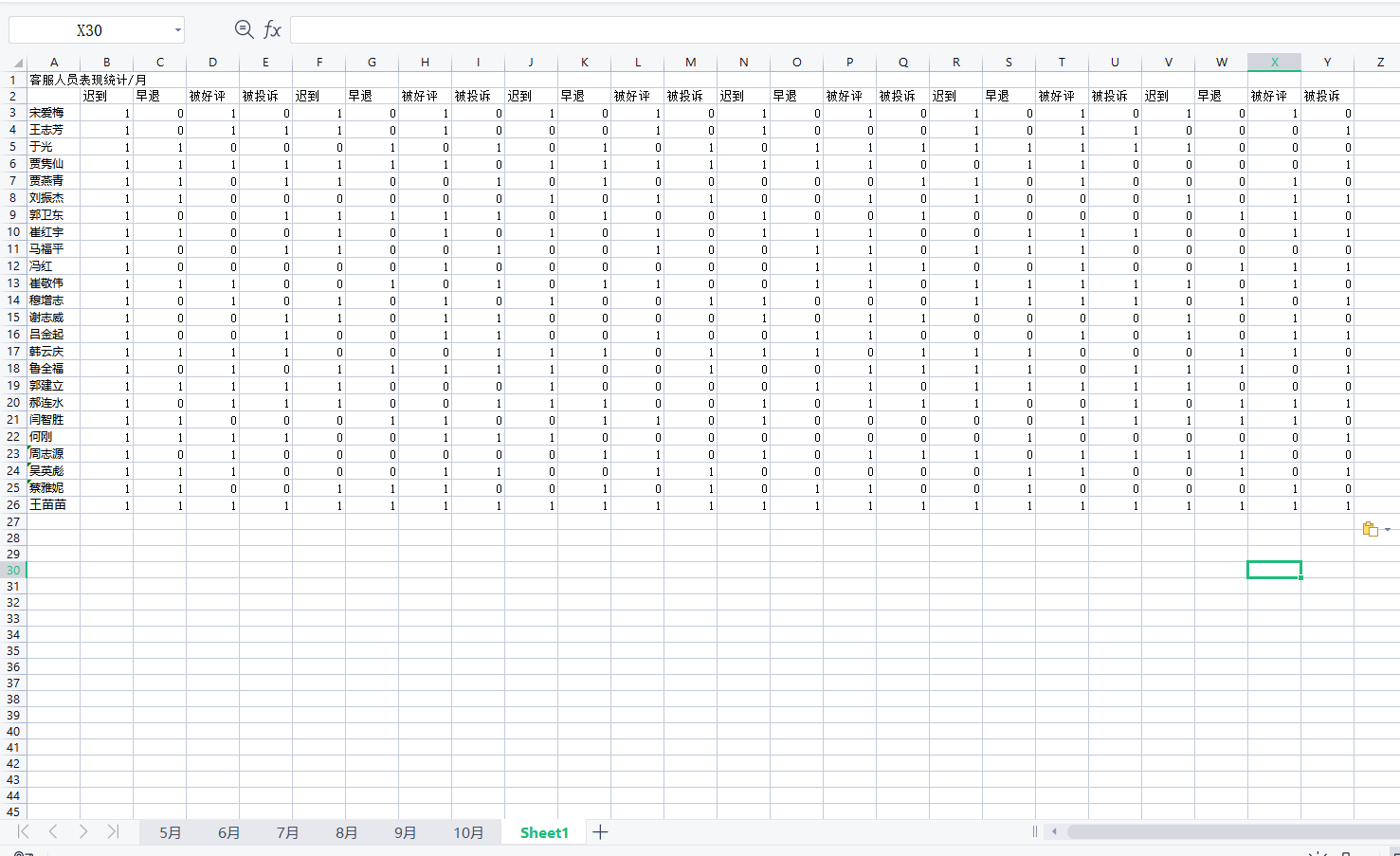Click into the formula bar input
This screenshot has height=856, width=1400.
pyautogui.click(x=844, y=30)
